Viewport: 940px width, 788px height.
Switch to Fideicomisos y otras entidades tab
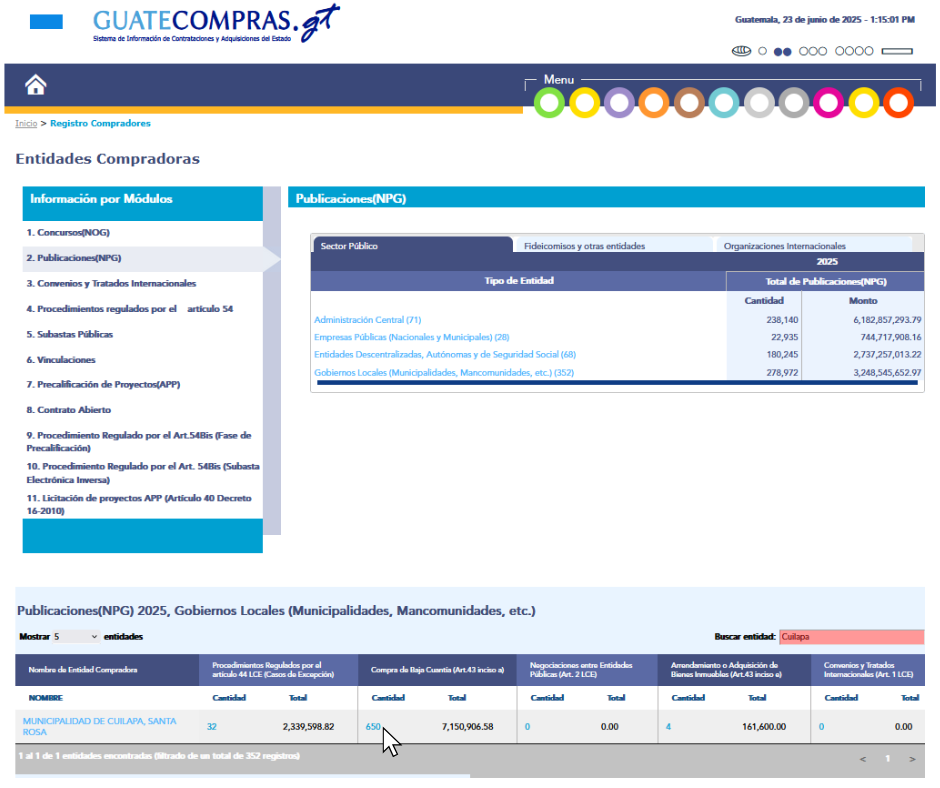click(584, 246)
